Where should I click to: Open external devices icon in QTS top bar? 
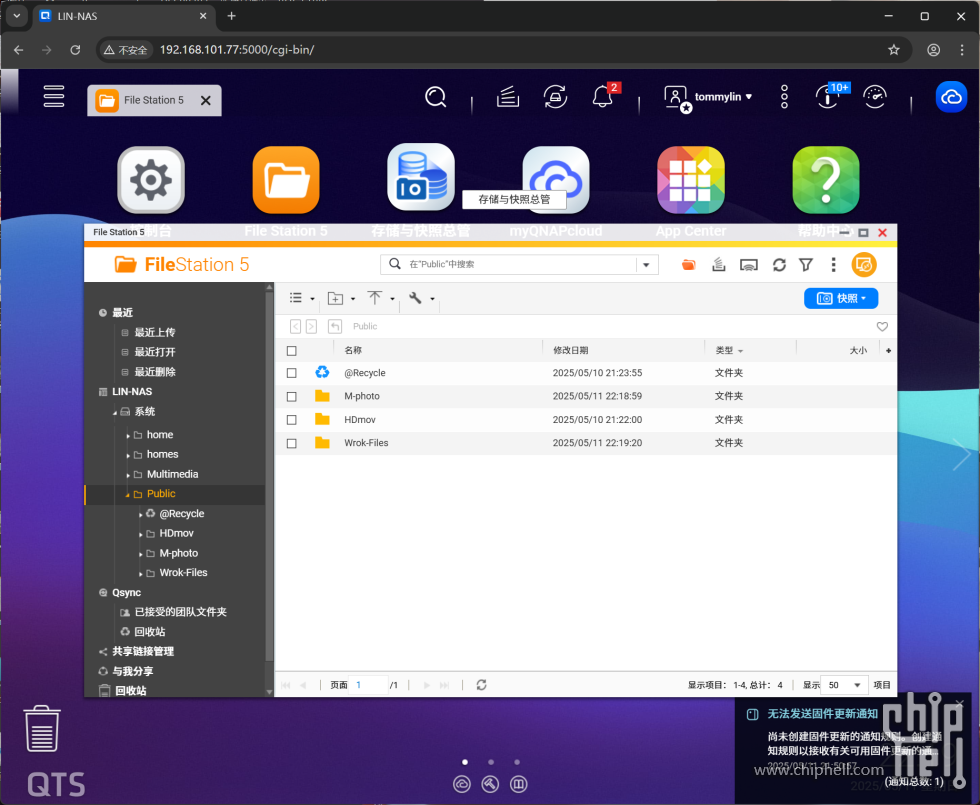pos(555,97)
